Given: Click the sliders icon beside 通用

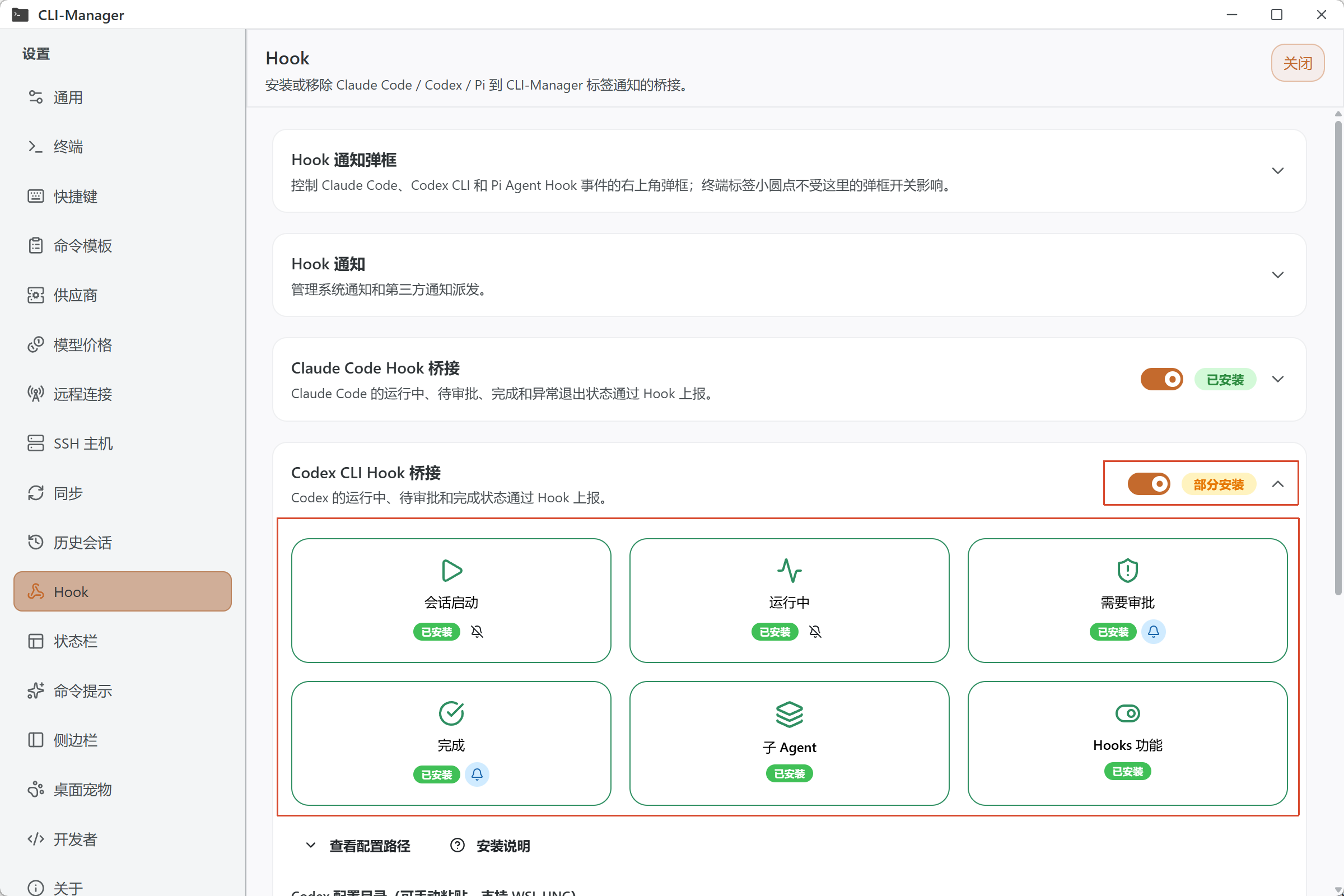Looking at the screenshot, I should 35,97.
